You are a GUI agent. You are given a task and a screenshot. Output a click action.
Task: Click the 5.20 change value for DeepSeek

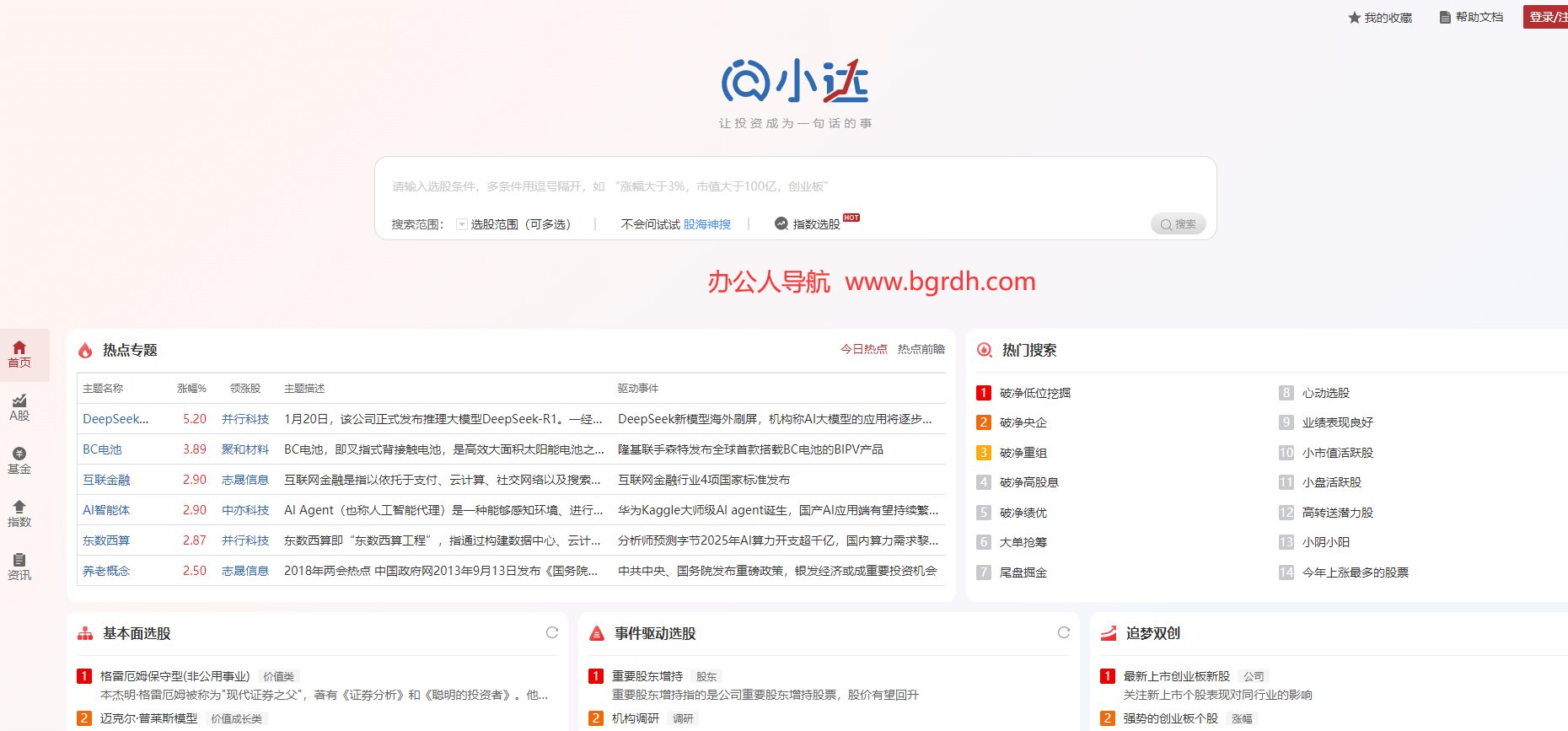coord(195,419)
